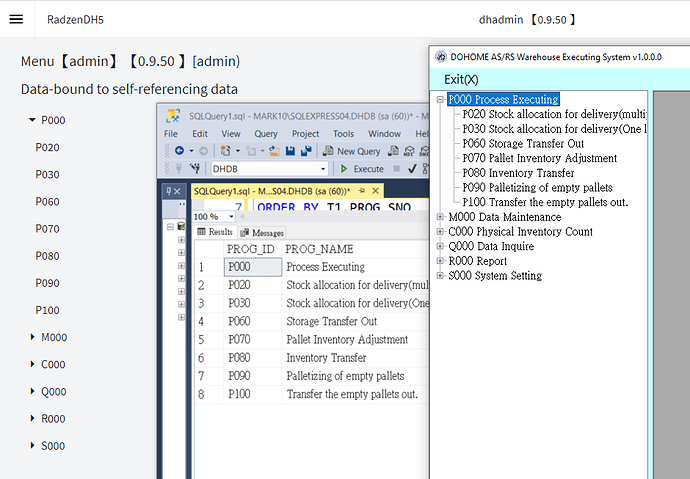Image resolution: width=690 pixels, height=479 pixels.
Task: Expand C000 Physical Inventory Count node
Action: pos(440,231)
